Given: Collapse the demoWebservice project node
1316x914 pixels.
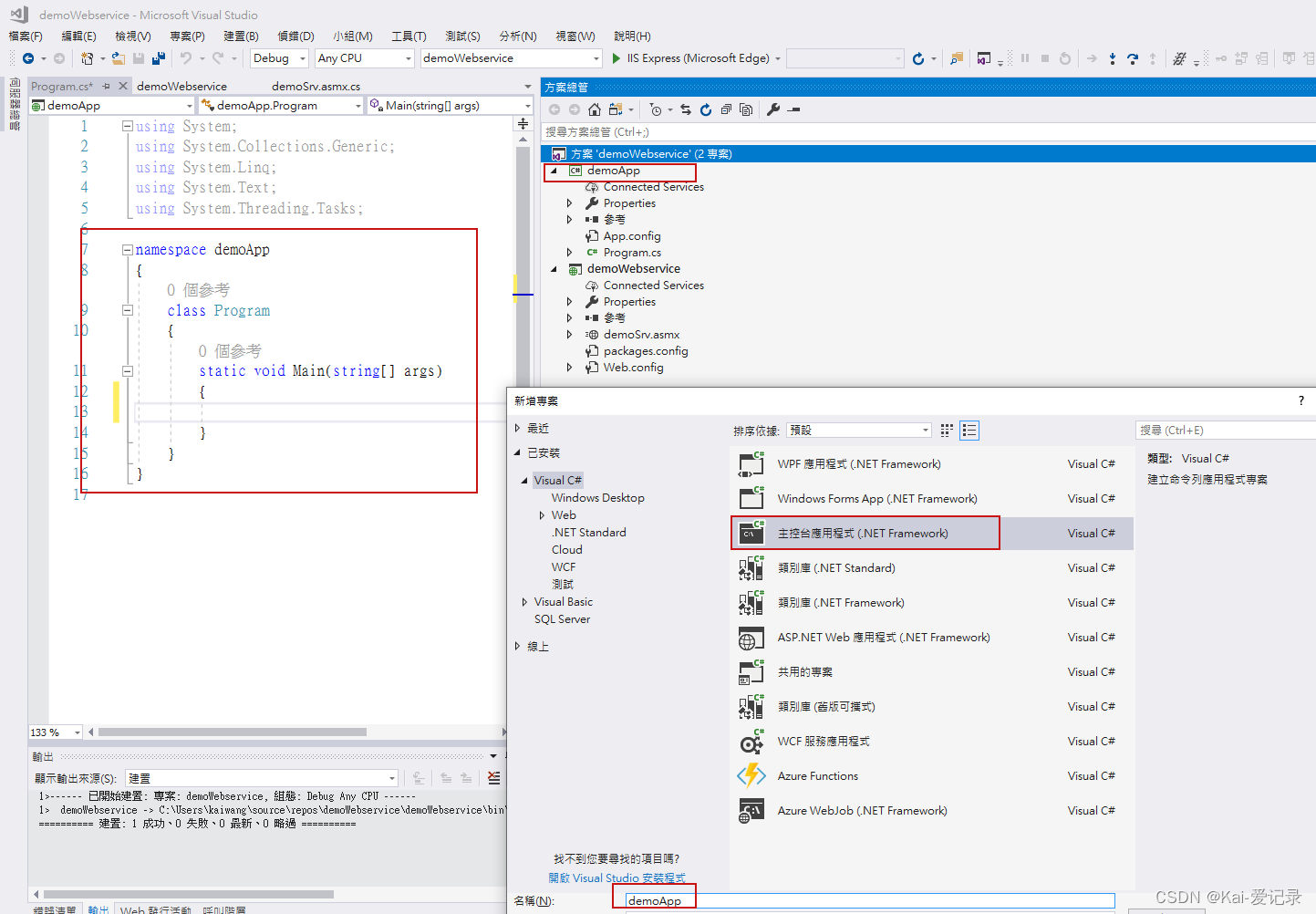Looking at the screenshot, I should coord(554,269).
